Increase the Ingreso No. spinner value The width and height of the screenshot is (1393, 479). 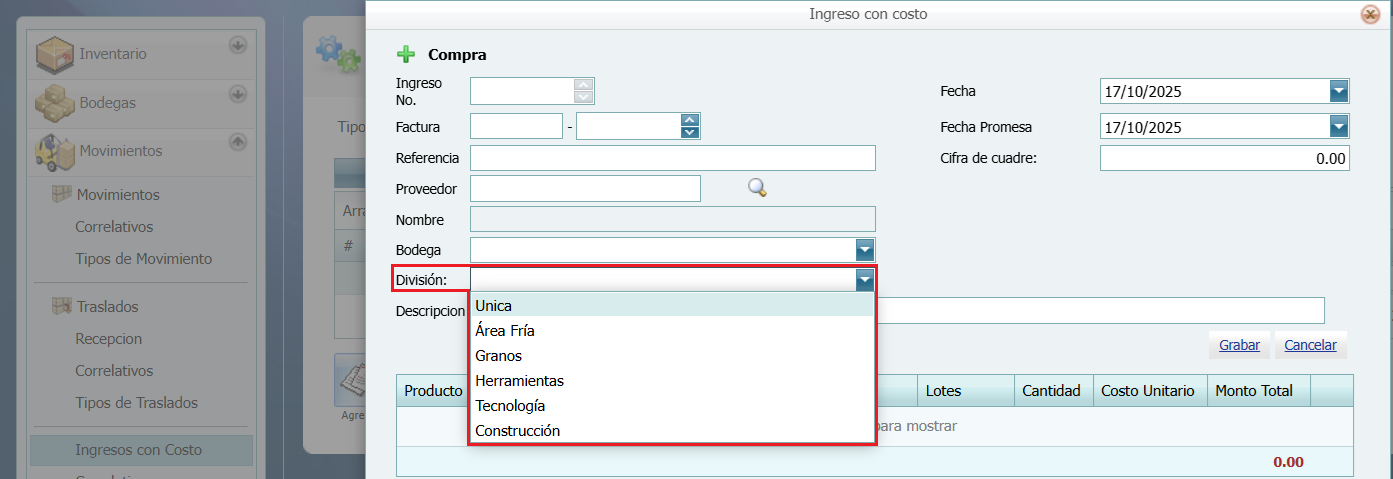point(584,86)
